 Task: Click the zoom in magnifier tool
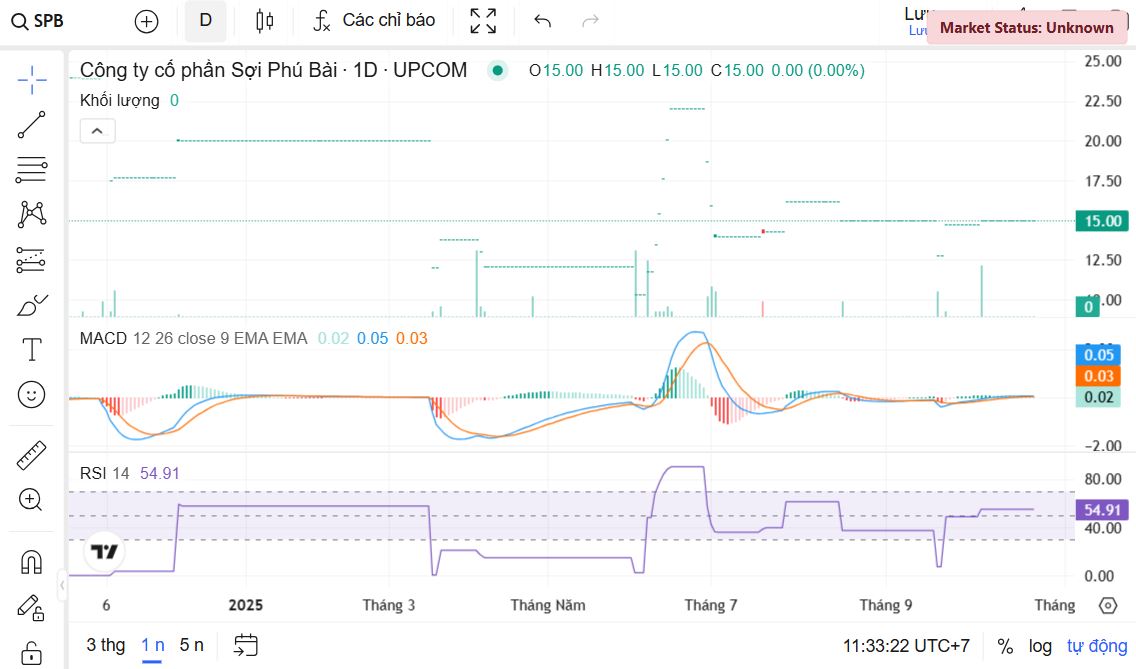[32, 500]
